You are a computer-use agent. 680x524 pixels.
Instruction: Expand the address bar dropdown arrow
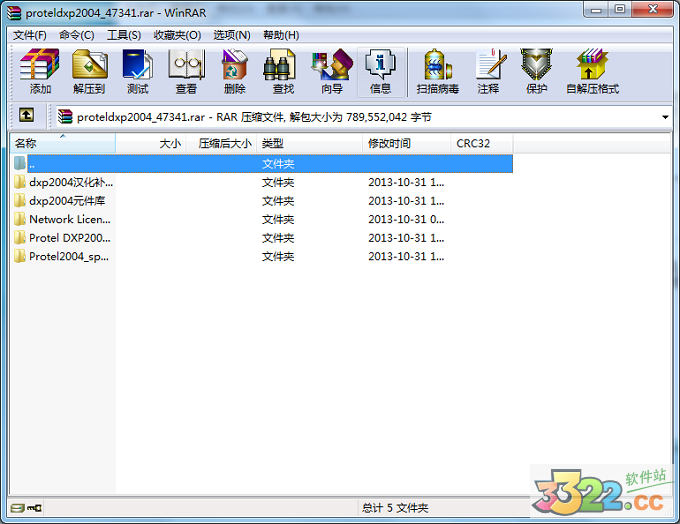tap(665, 117)
